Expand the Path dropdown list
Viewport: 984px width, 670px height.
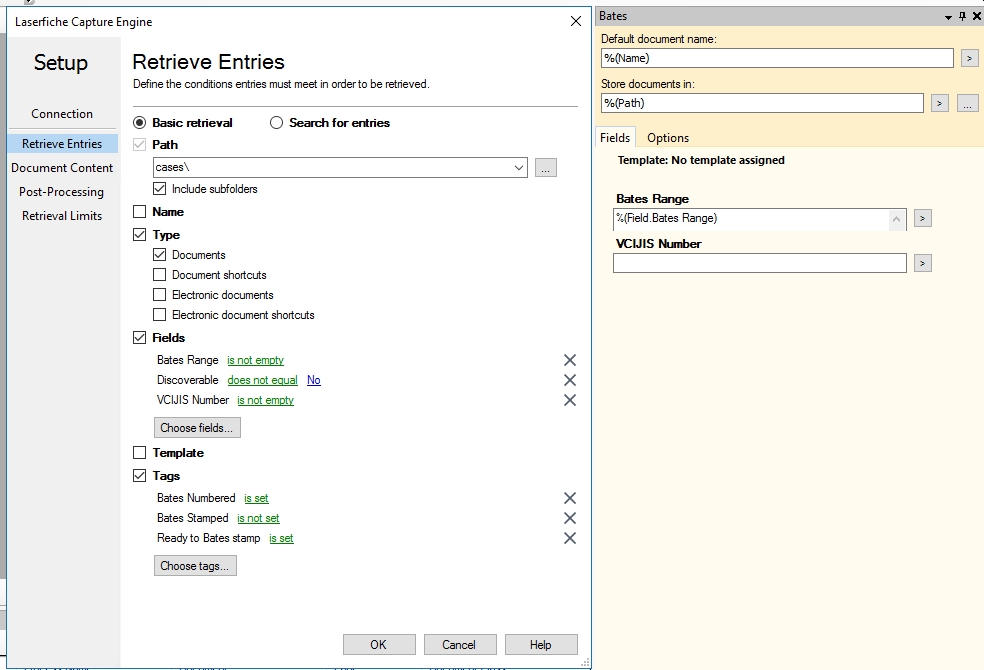coord(518,168)
